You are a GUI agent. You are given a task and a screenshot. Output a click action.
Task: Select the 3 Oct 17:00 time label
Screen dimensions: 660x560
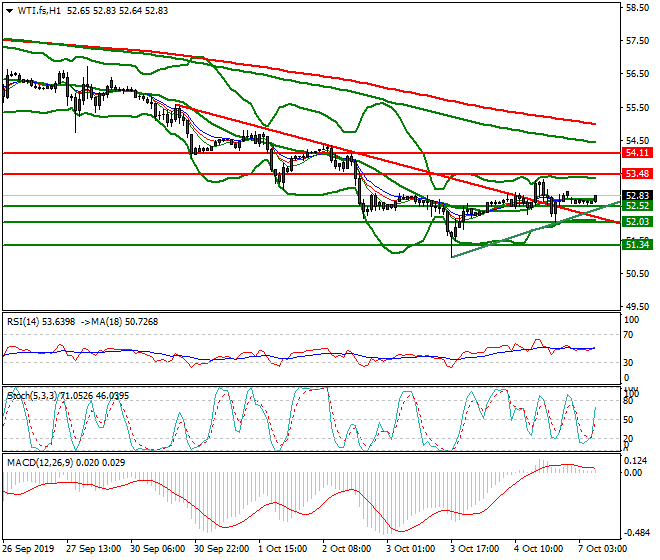(474, 549)
